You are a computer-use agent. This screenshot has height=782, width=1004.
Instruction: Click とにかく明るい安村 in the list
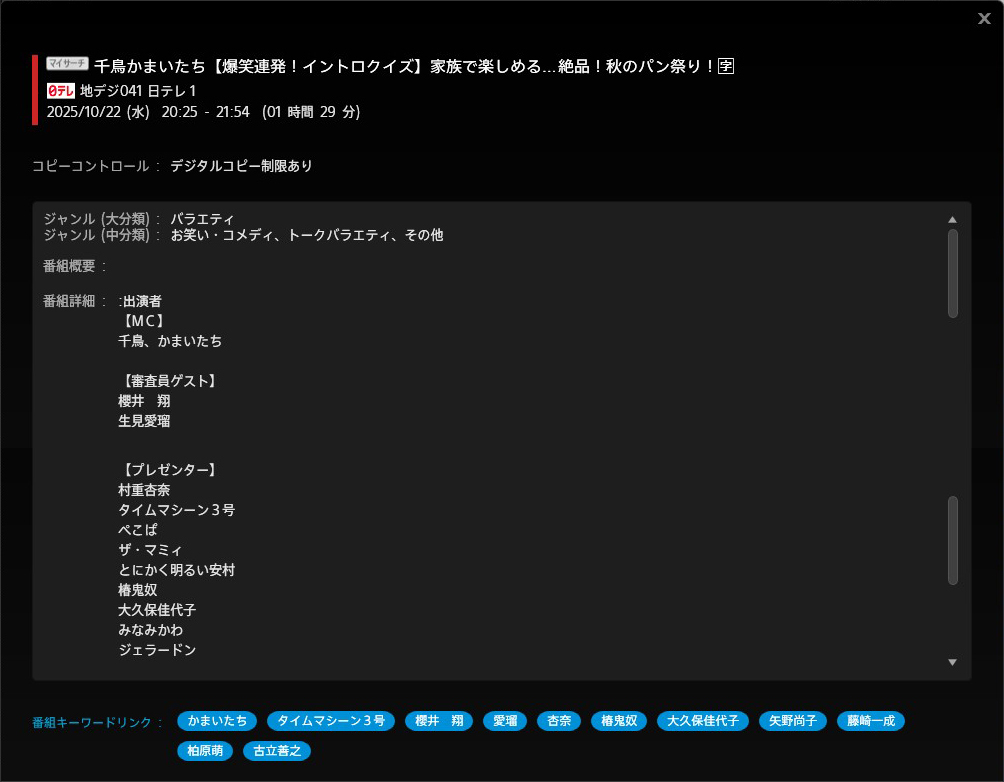(x=177, y=570)
